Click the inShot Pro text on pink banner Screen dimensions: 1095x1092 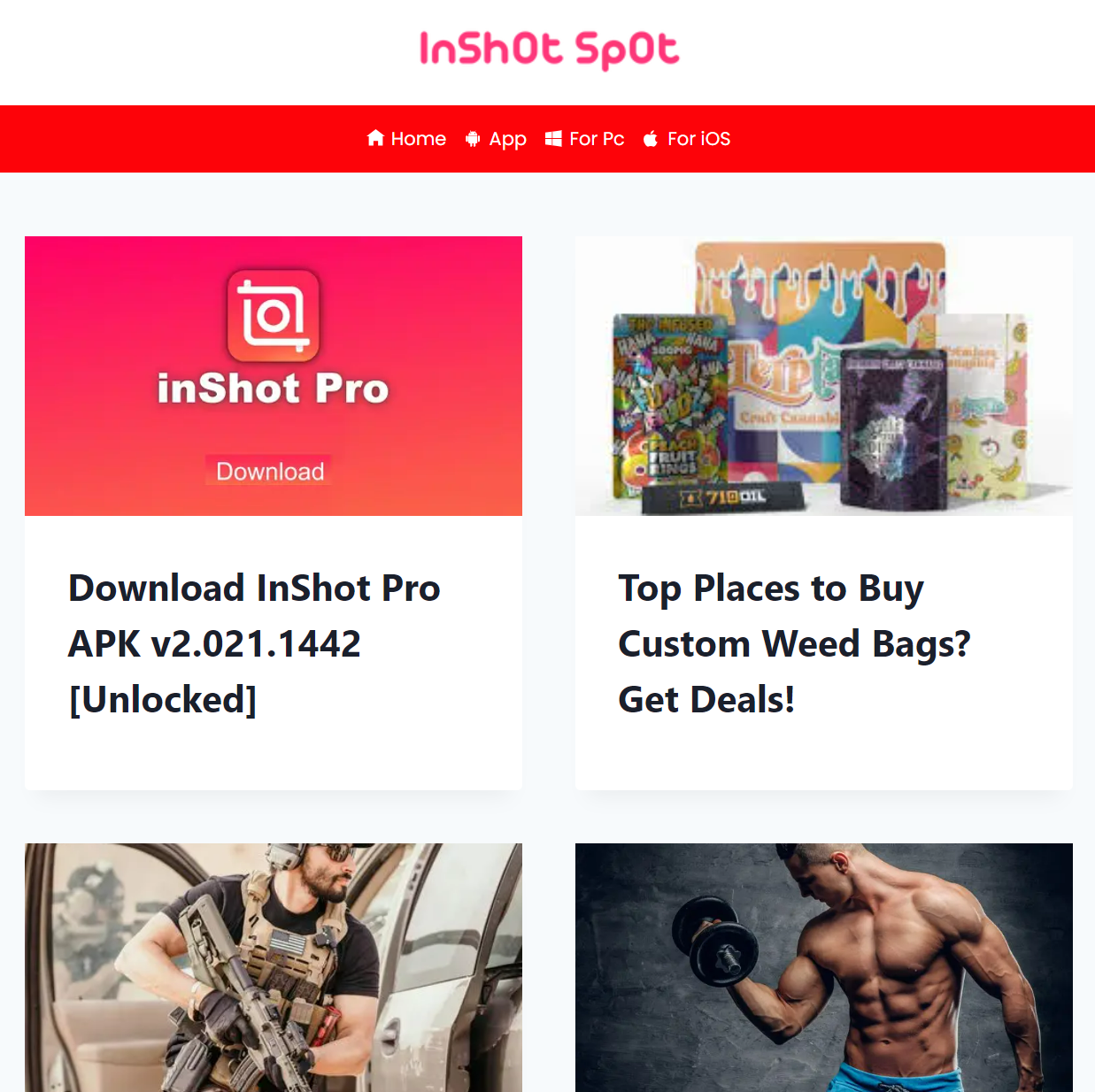coord(274,388)
